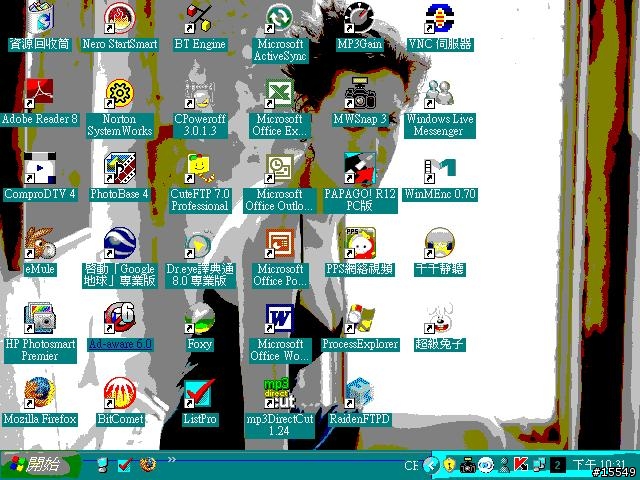Open the Microsoft ActiveSync shortcut

pos(279,18)
